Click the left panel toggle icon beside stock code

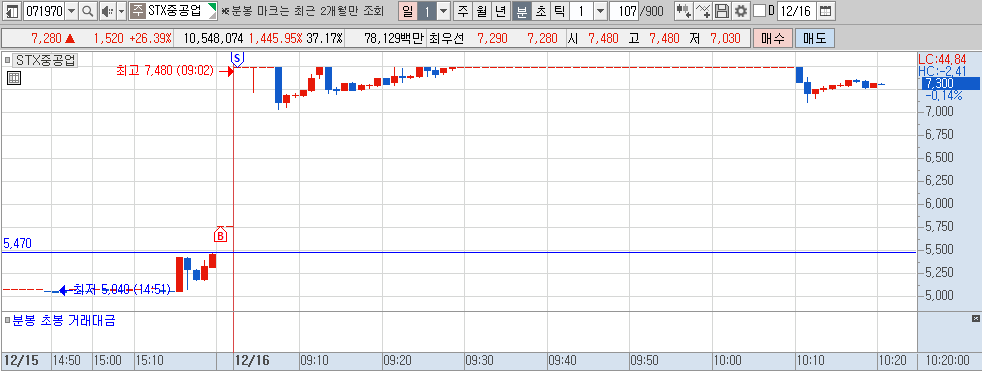pyautogui.click(x=12, y=11)
